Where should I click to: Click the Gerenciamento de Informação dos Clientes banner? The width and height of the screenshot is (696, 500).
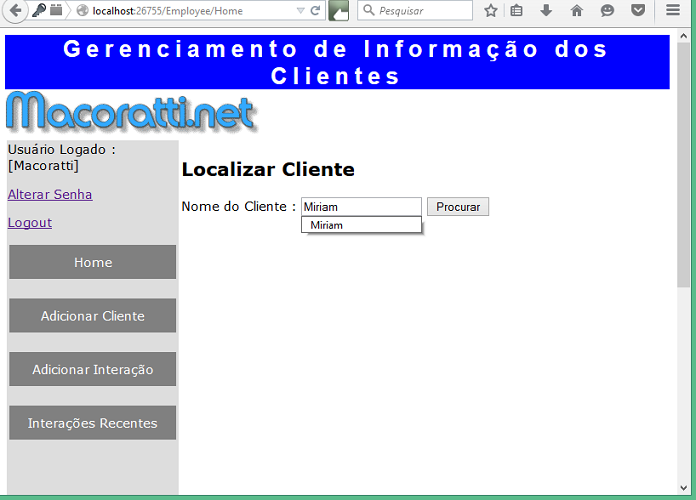[337, 62]
